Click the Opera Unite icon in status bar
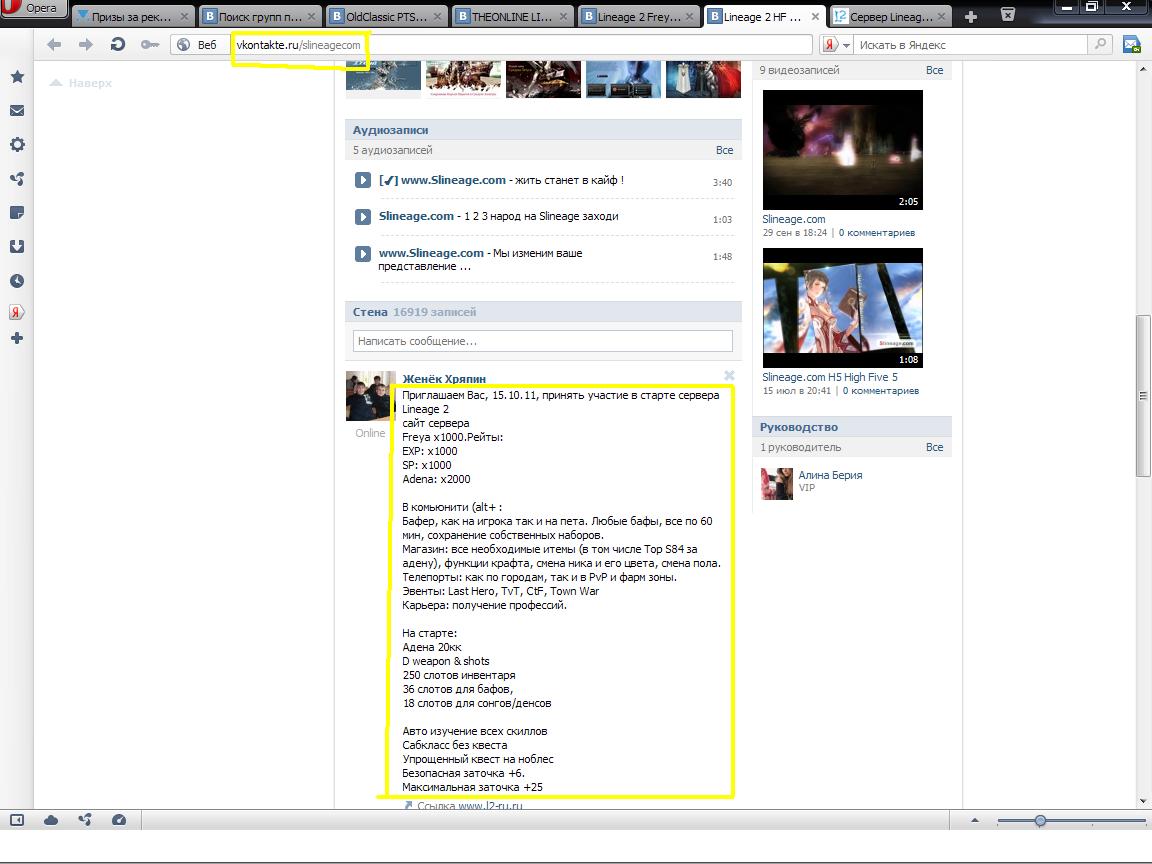1152x864 pixels. point(84,820)
